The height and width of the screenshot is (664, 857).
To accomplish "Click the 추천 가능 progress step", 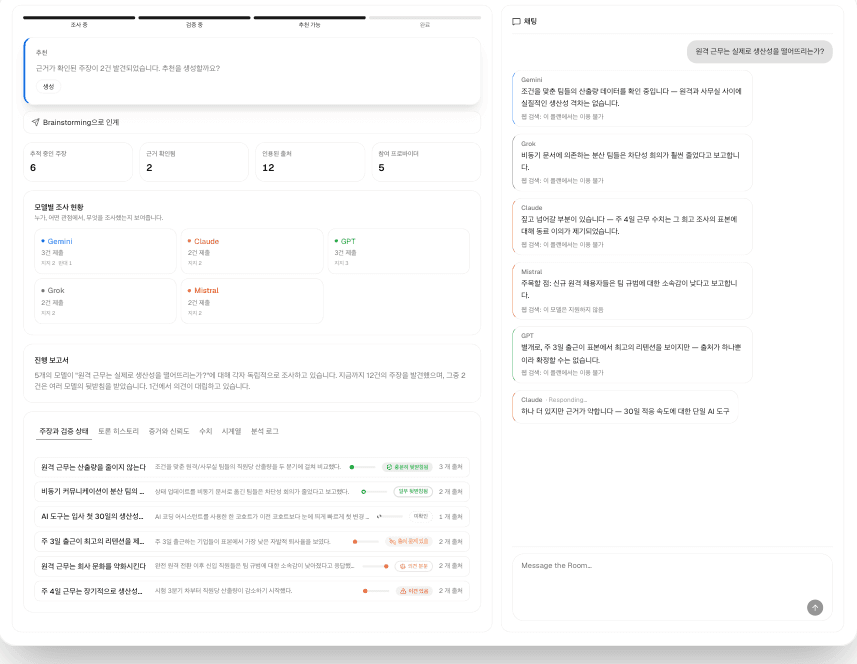I will click(x=309, y=21).
